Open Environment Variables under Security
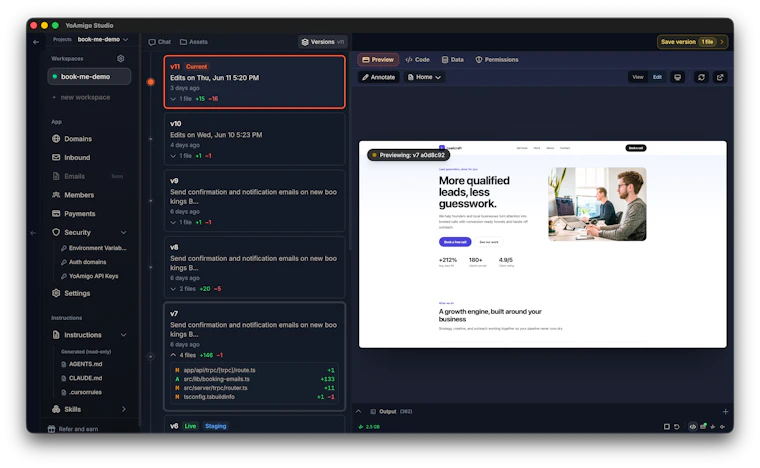 click(x=94, y=248)
